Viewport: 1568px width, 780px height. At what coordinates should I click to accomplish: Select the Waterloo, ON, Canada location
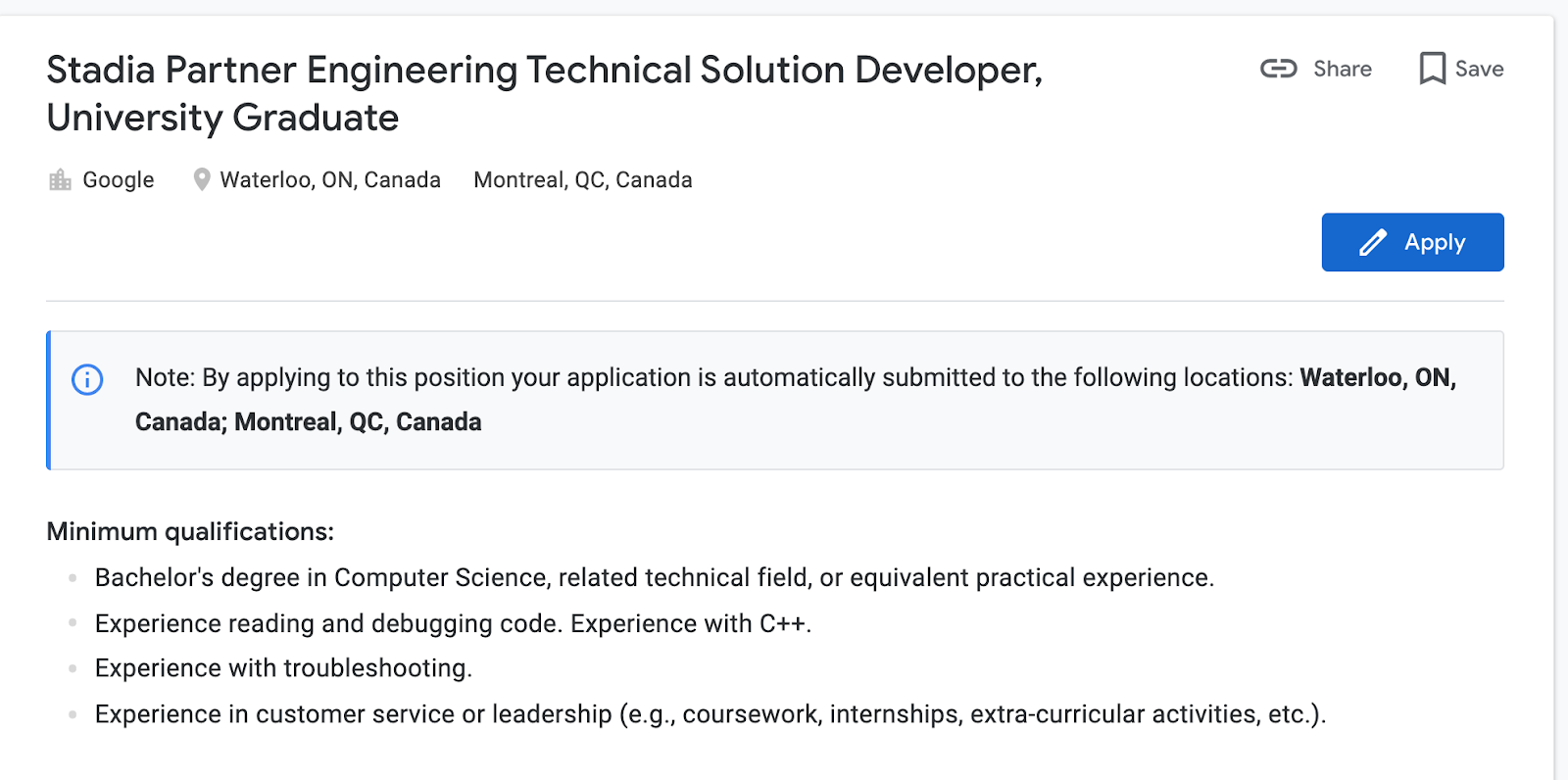pyautogui.click(x=330, y=180)
